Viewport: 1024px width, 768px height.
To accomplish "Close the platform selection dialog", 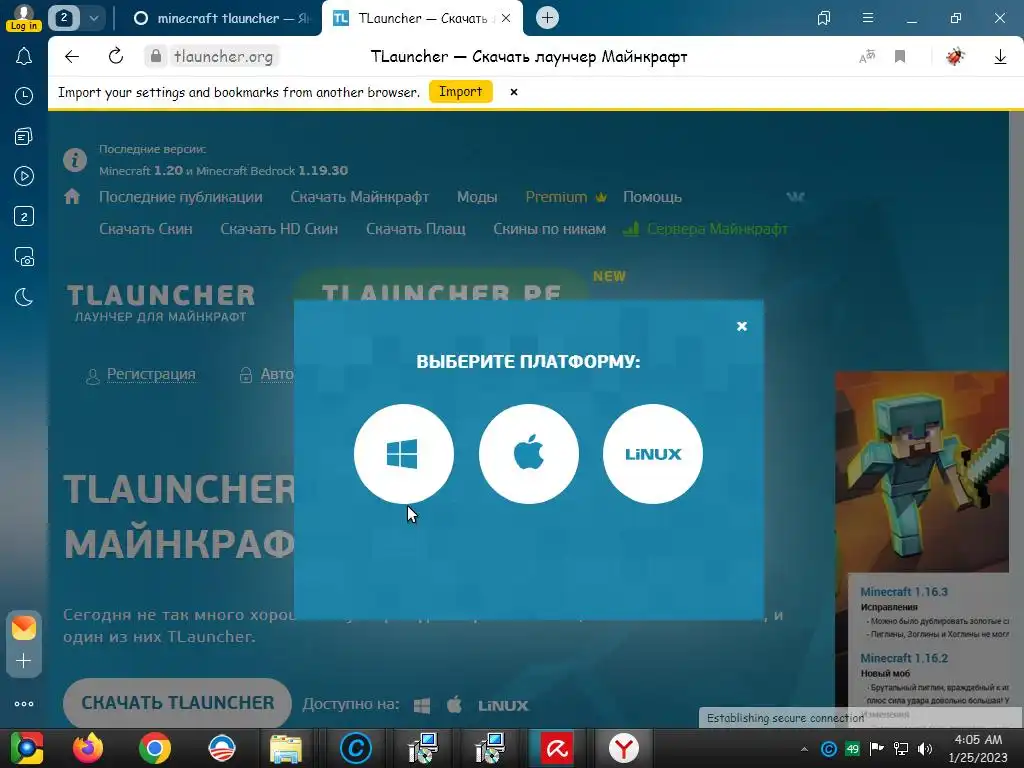I will click(742, 326).
